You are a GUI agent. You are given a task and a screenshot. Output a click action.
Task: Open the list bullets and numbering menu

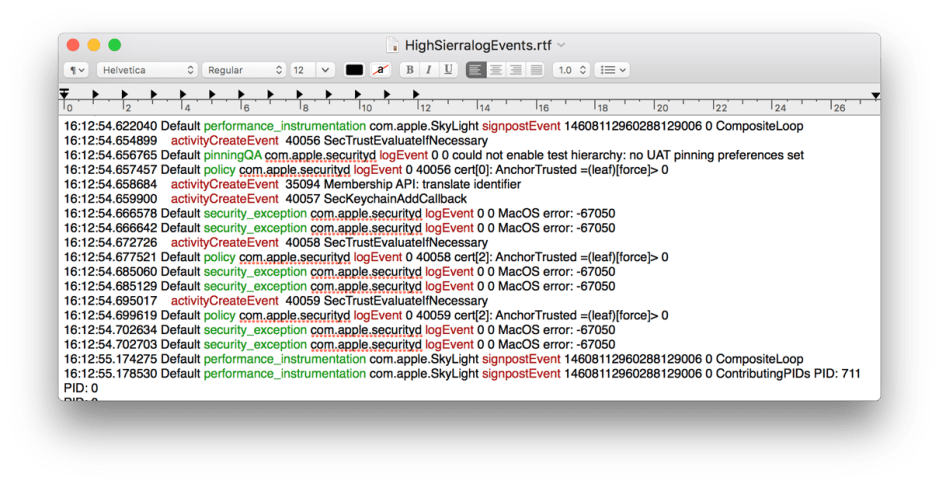pos(611,70)
